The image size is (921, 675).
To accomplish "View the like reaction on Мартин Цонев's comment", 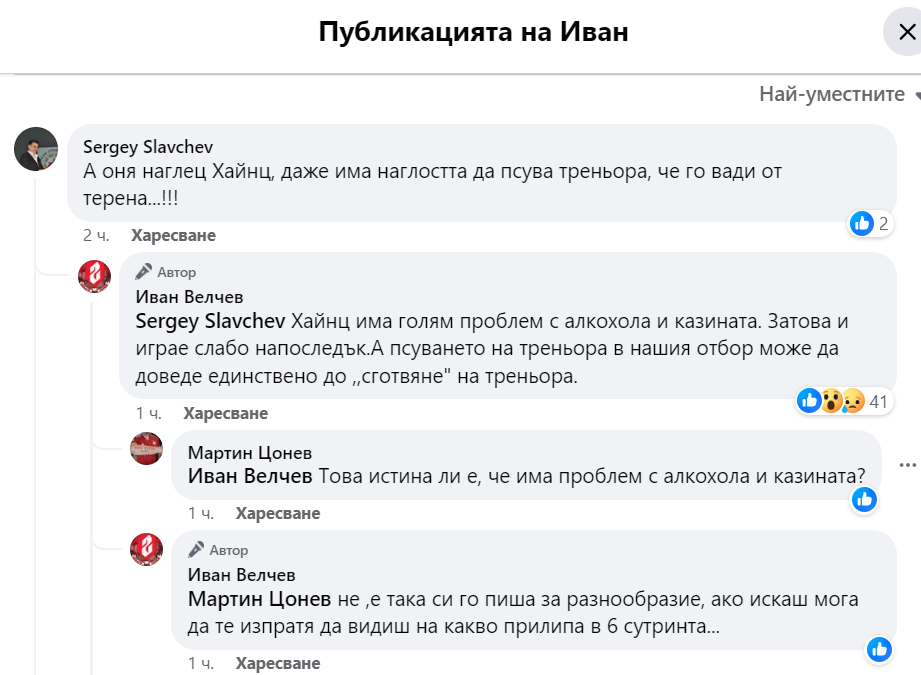I will 864,499.
